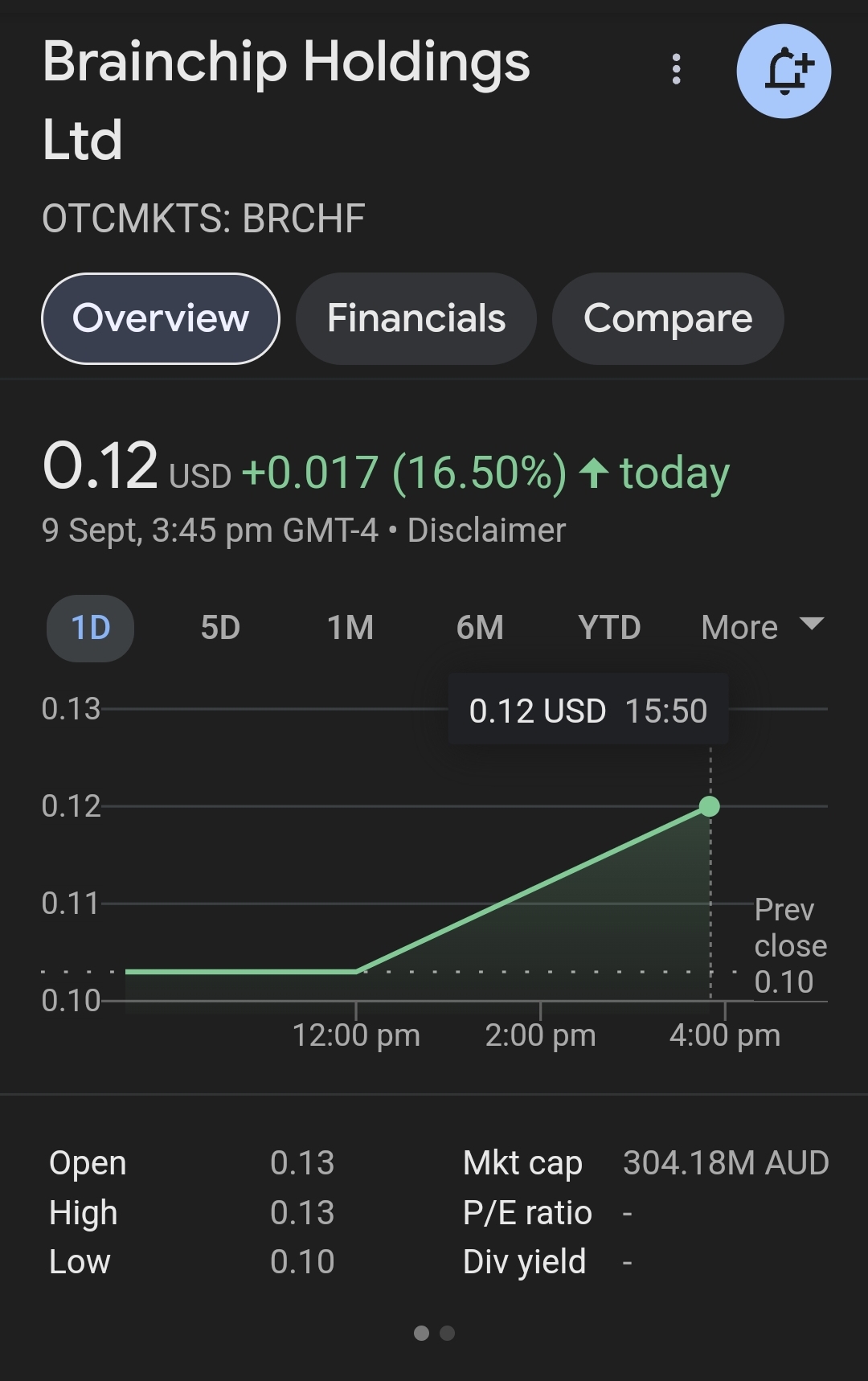
Task: Click the 12:00 pm axis label
Action: [x=356, y=1035]
